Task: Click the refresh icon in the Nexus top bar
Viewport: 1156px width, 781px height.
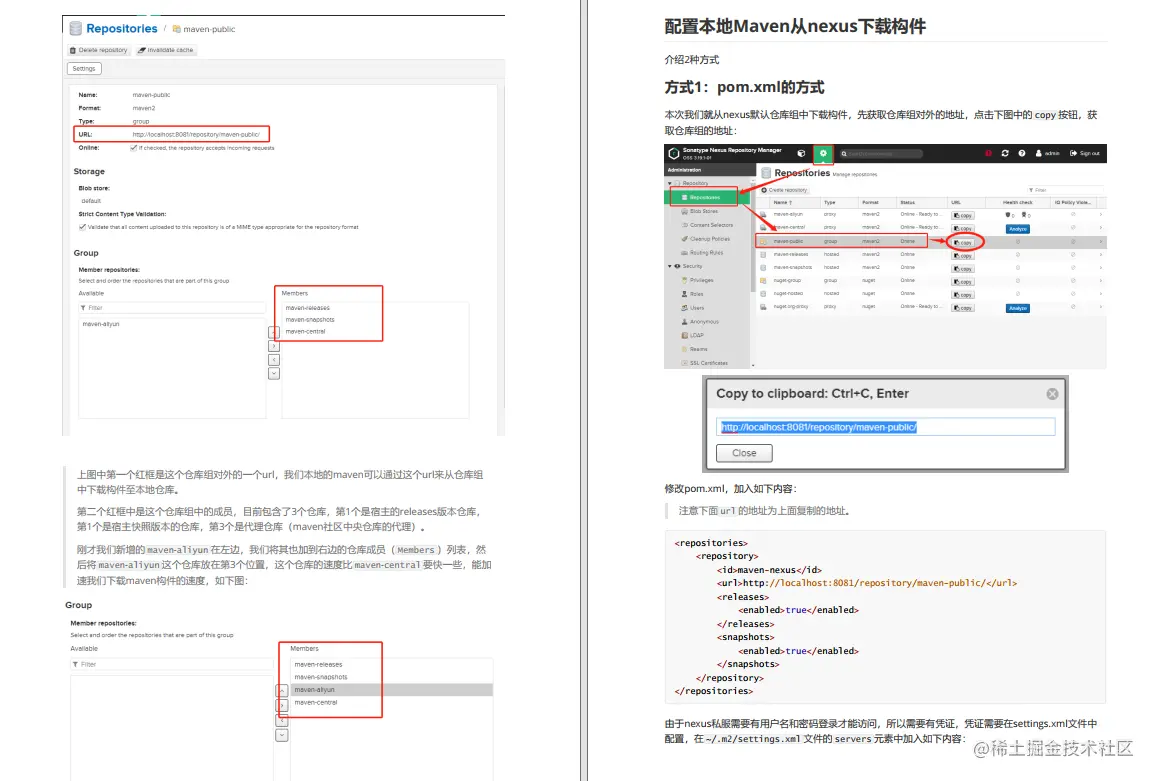Action: pyautogui.click(x=1004, y=153)
